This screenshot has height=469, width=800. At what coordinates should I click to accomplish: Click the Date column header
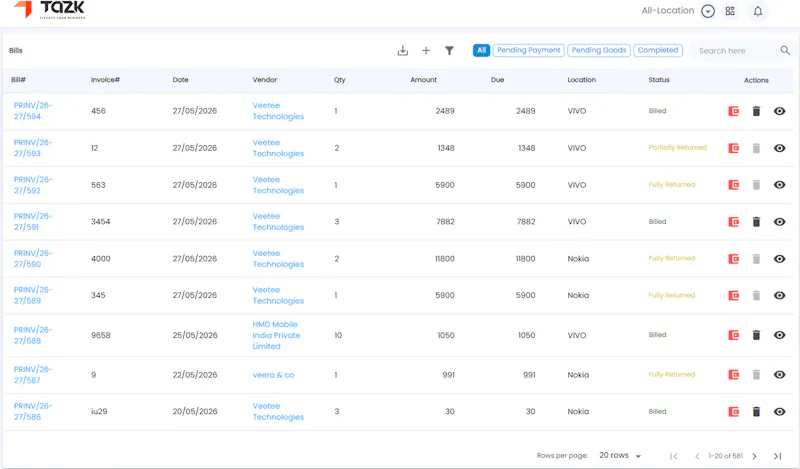click(181, 80)
